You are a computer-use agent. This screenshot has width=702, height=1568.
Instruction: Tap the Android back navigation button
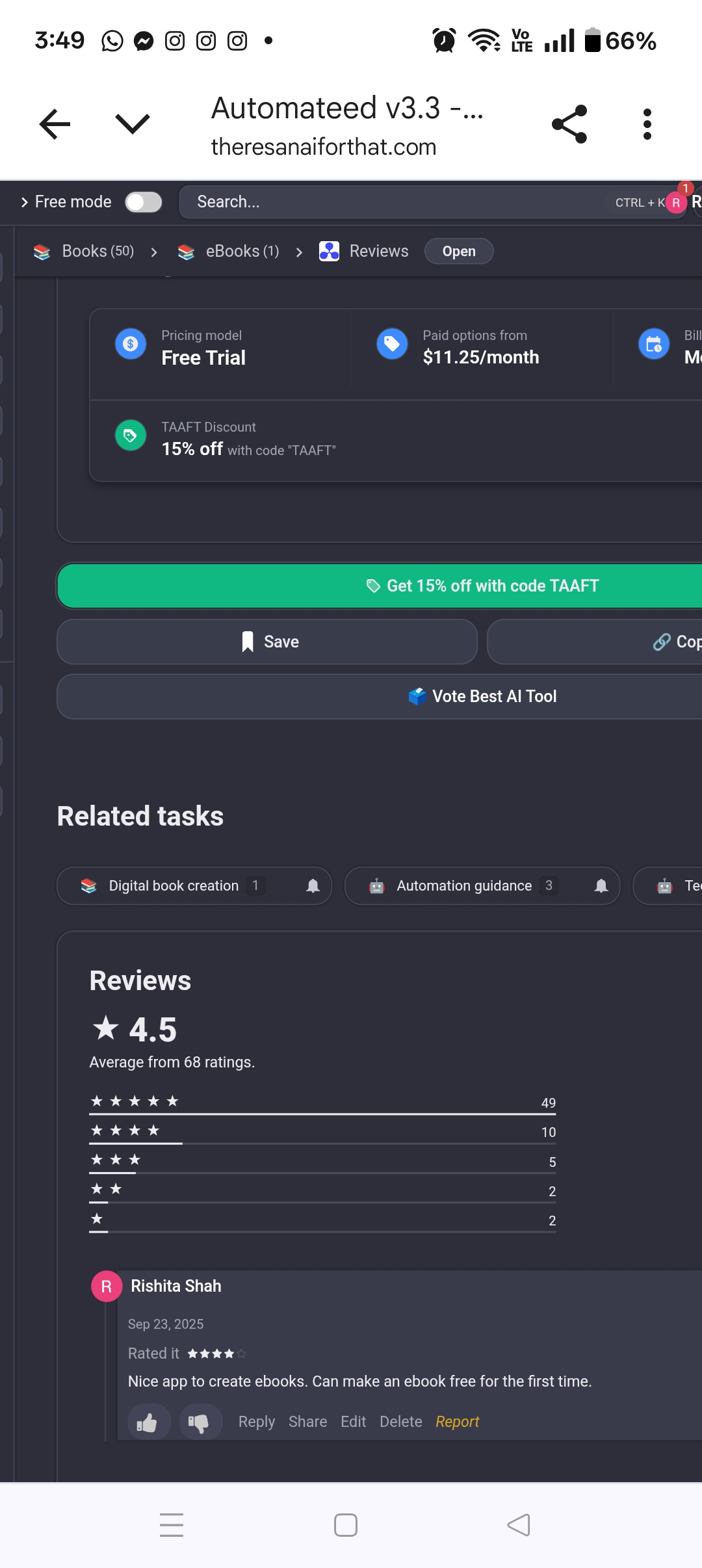click(519, 1525)
